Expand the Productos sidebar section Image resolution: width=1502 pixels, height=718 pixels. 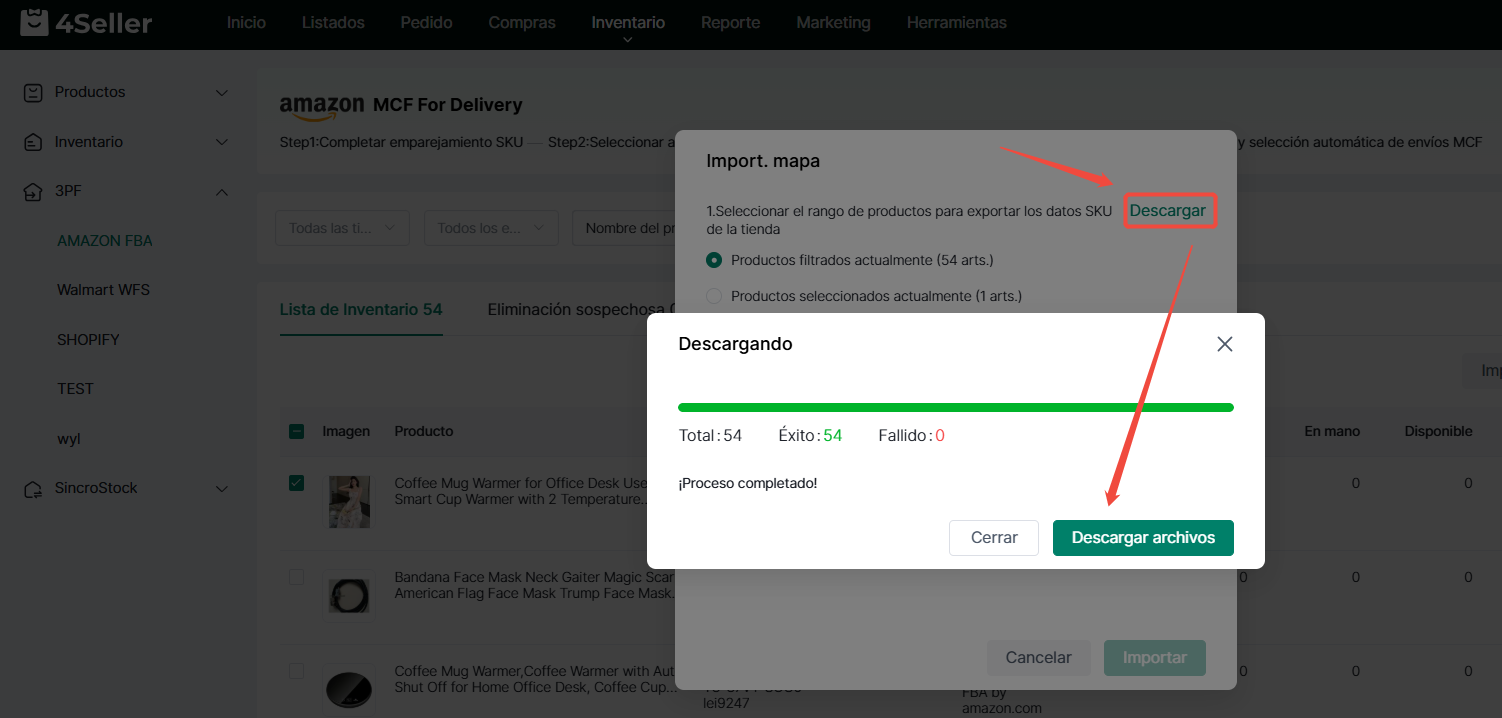pyautogui.click(x=222, y=92)
